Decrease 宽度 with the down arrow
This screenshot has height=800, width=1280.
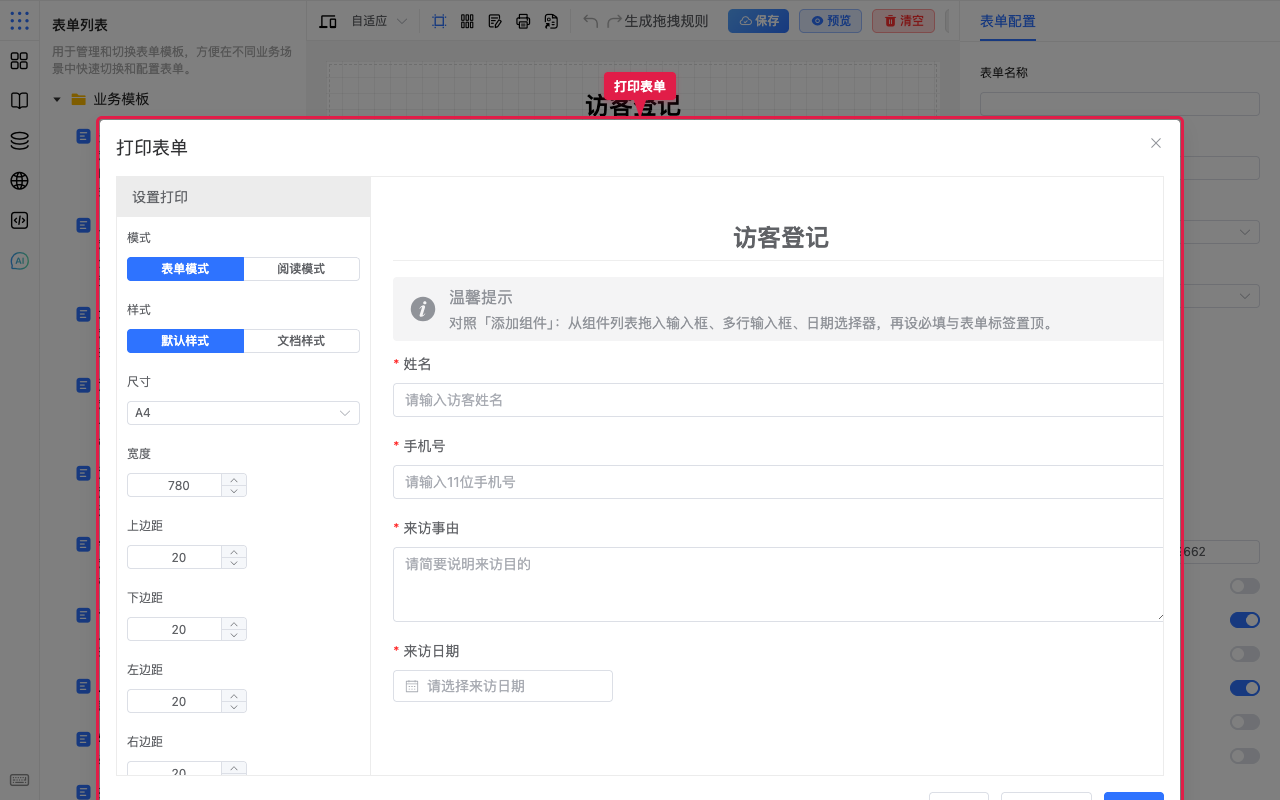click(x=234, y=491)
